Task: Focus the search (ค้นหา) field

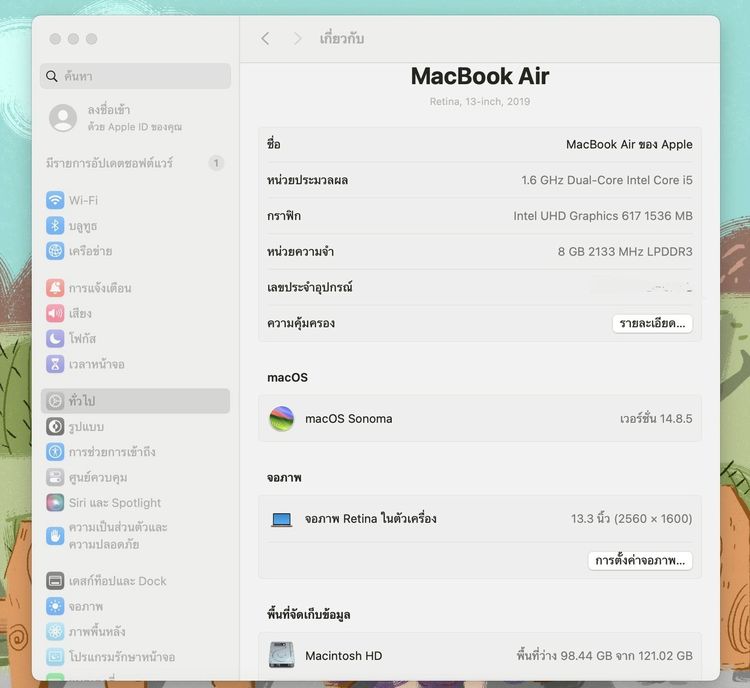Action: point(135,76)
